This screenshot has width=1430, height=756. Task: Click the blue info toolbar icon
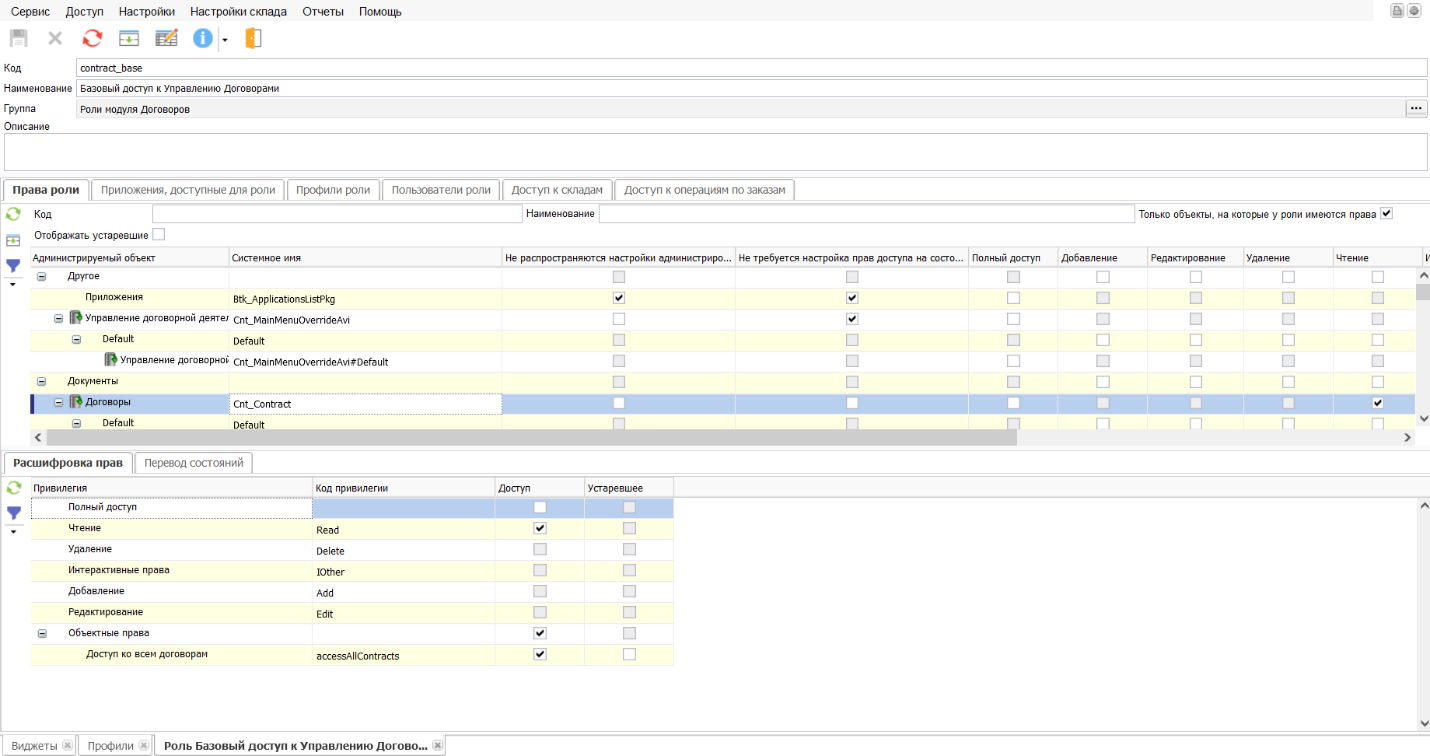point(203,38)
